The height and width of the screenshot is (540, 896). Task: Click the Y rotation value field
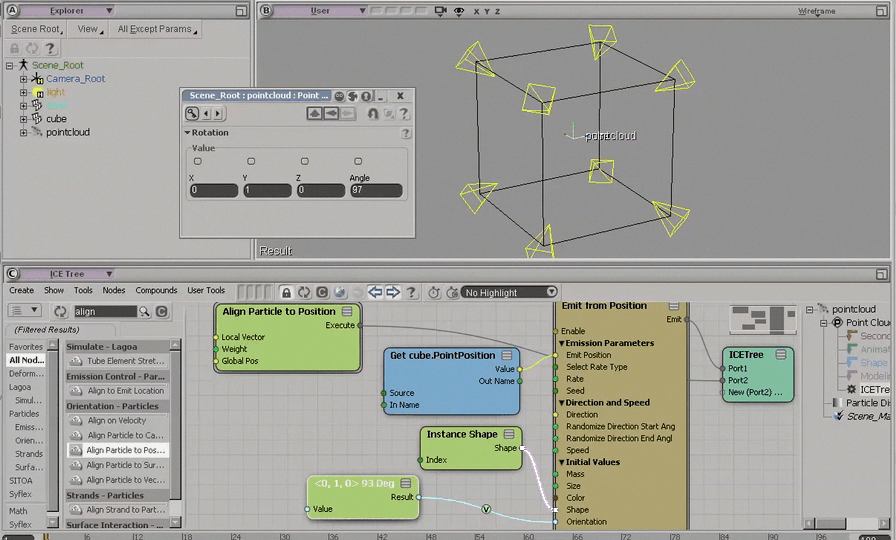(x=267, y=190)
